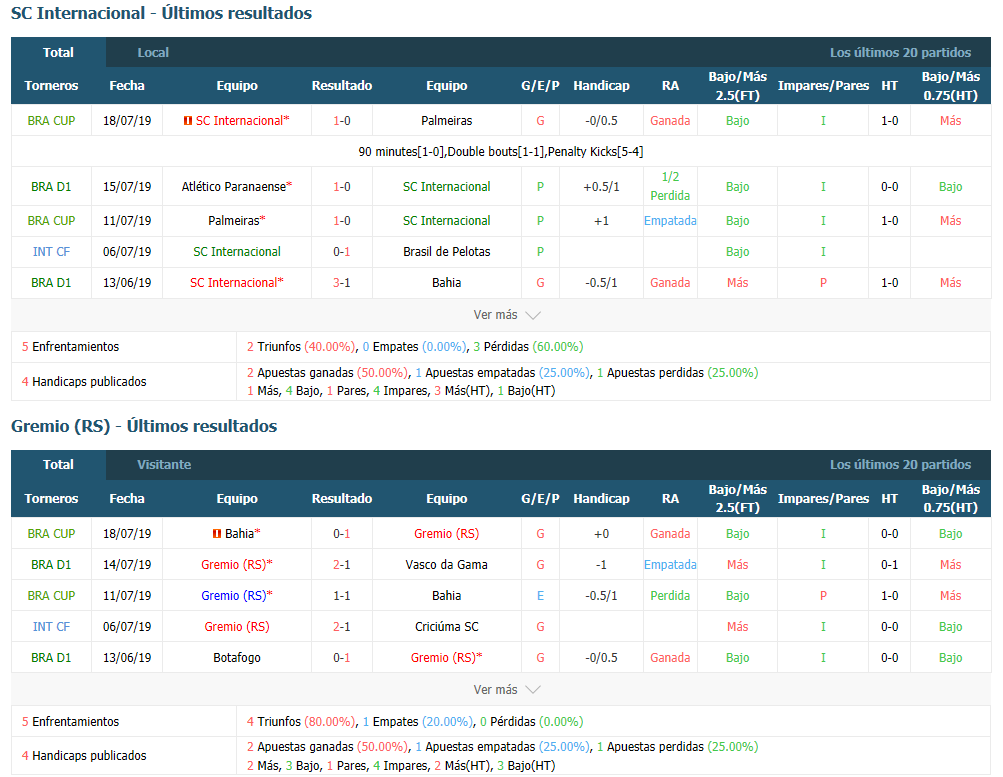Click the red card icon beside SC Internacional
Viewport: 1003px width, 777px height.
coord(187,121)
